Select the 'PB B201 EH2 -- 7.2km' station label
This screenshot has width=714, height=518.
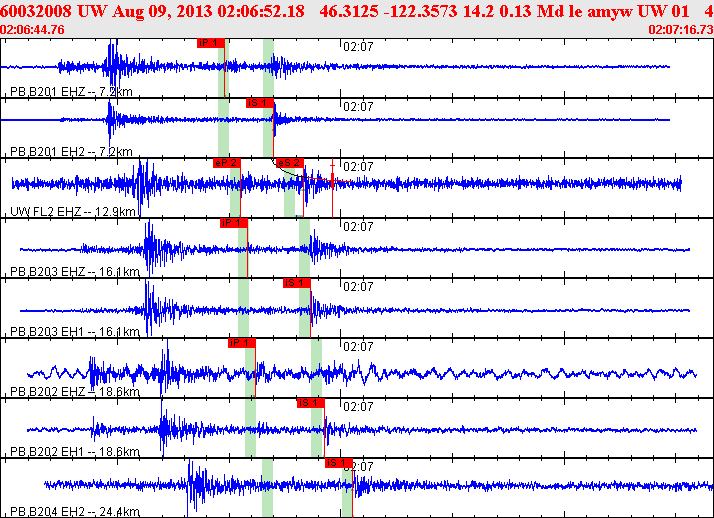click(x=71, y=152)
